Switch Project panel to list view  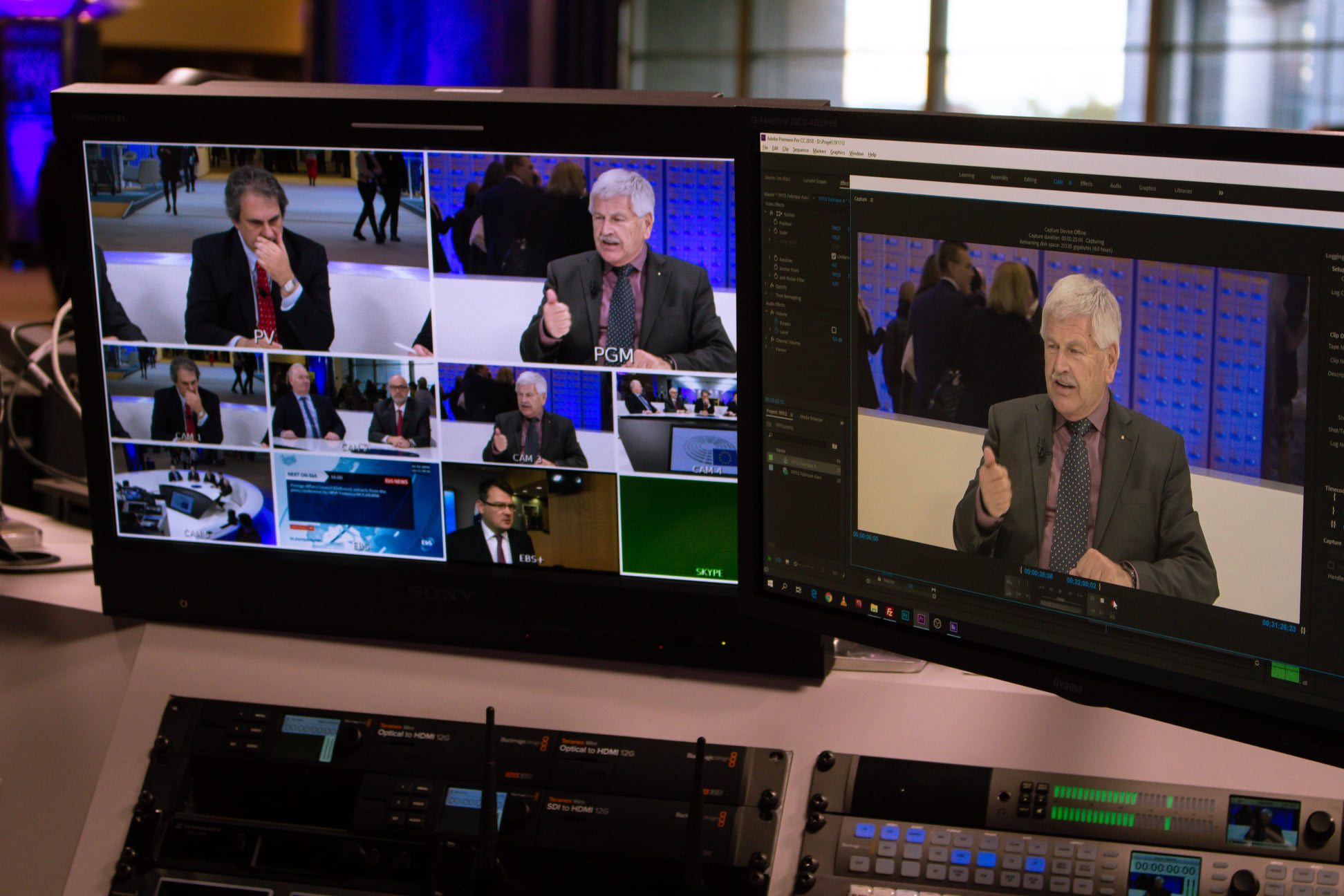pos(778,560)
